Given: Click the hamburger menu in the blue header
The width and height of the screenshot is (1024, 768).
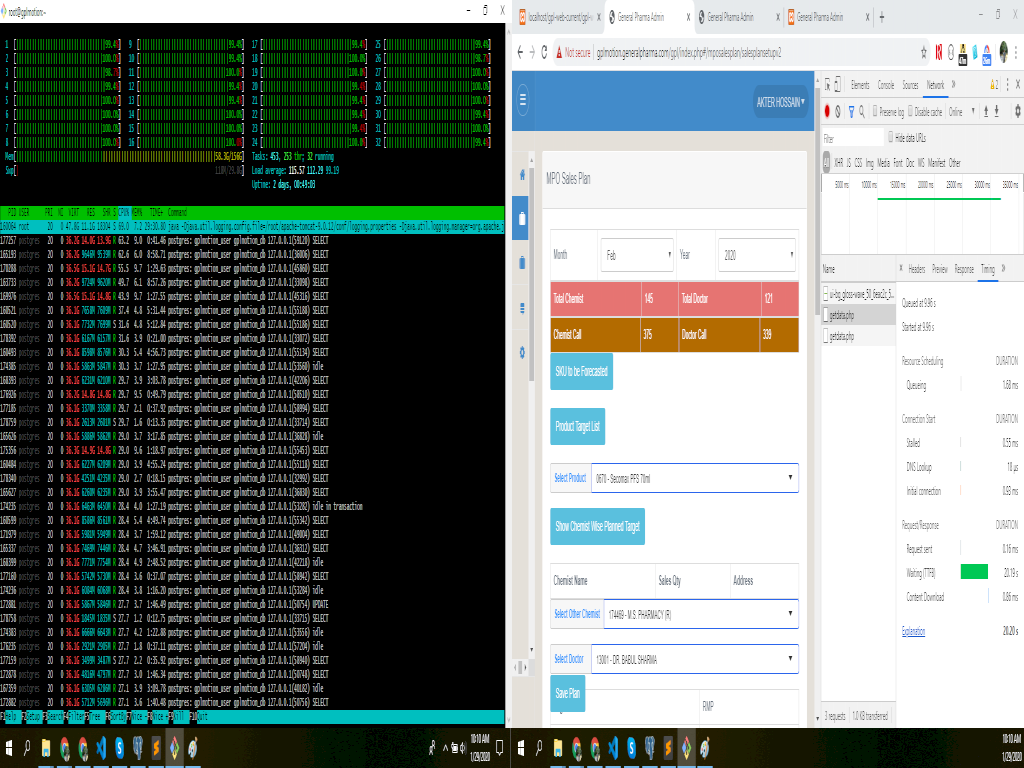Looking at the screenshot, I should coord(522,100).
